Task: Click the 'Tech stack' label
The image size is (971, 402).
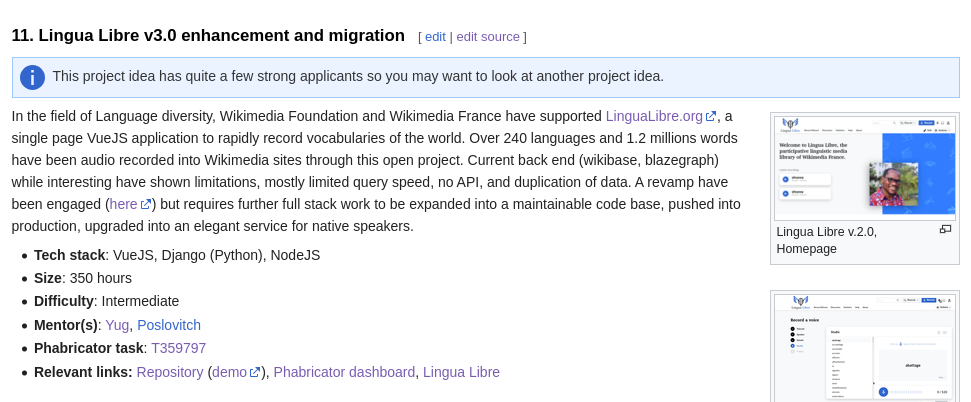Action: (x=69, y=255)
